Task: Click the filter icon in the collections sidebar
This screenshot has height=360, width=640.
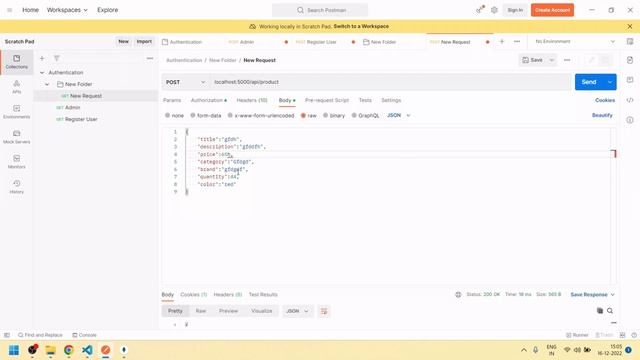Action: coord(57,58)
